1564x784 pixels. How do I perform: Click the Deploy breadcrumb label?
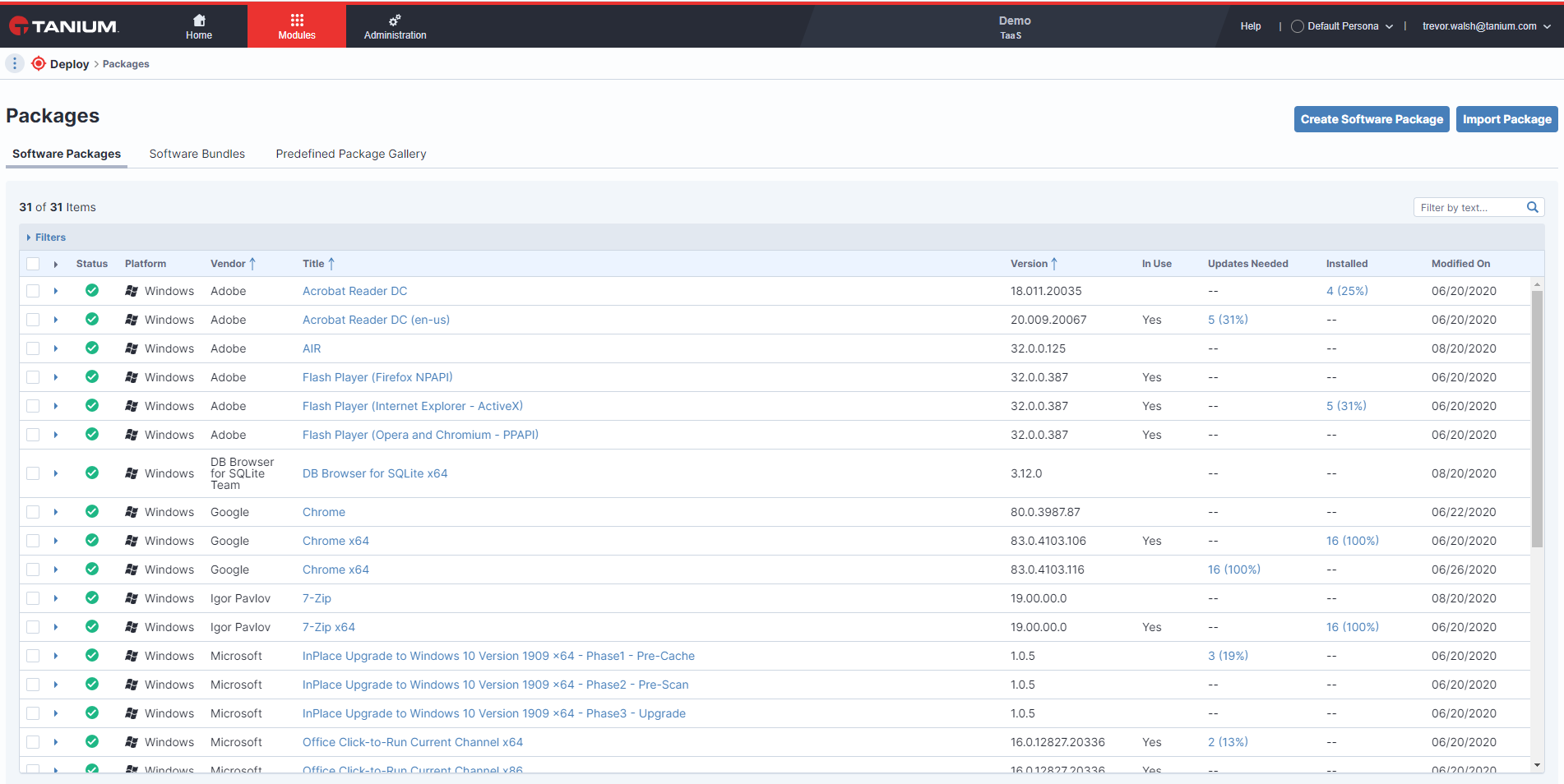click(69, 64)
